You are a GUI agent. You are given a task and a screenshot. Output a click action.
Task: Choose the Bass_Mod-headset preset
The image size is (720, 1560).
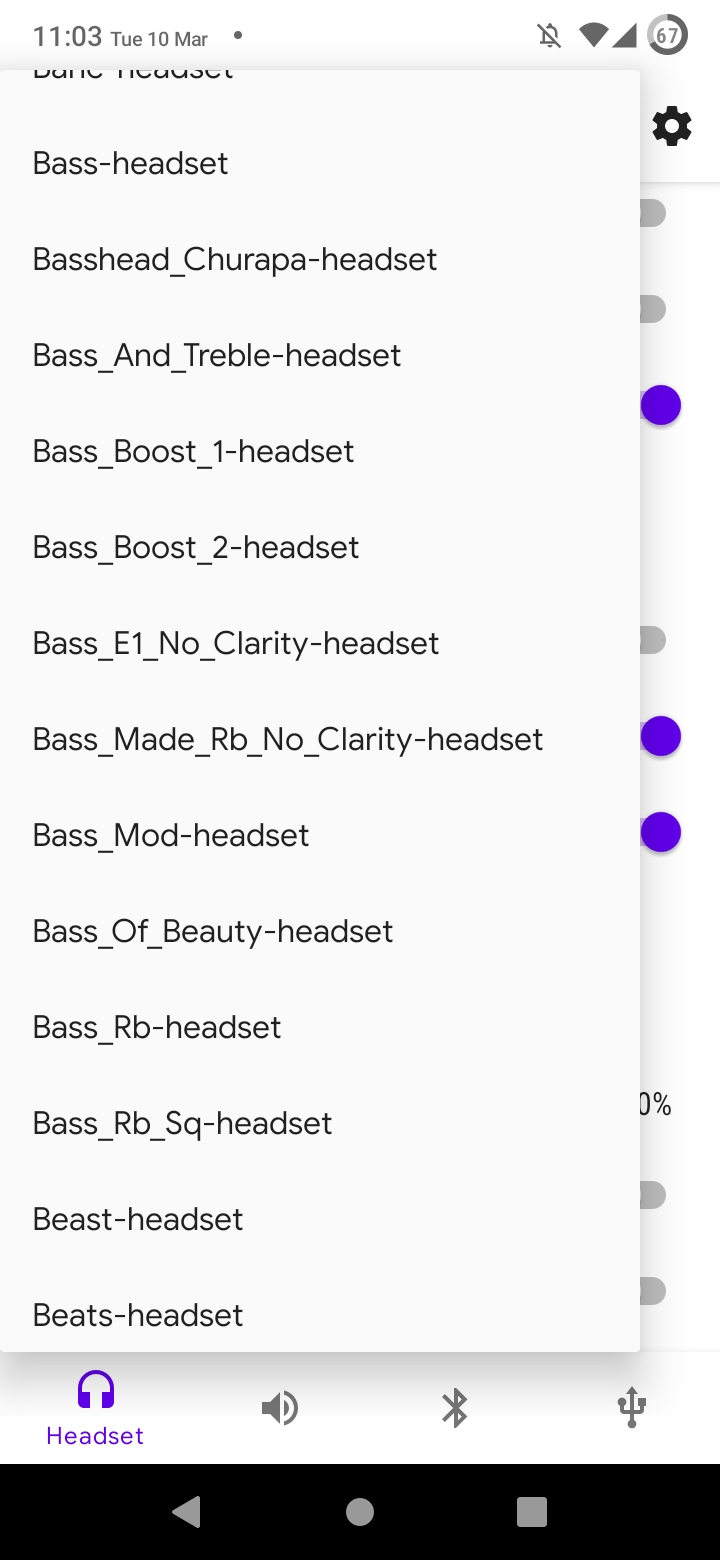pos(320,835)
